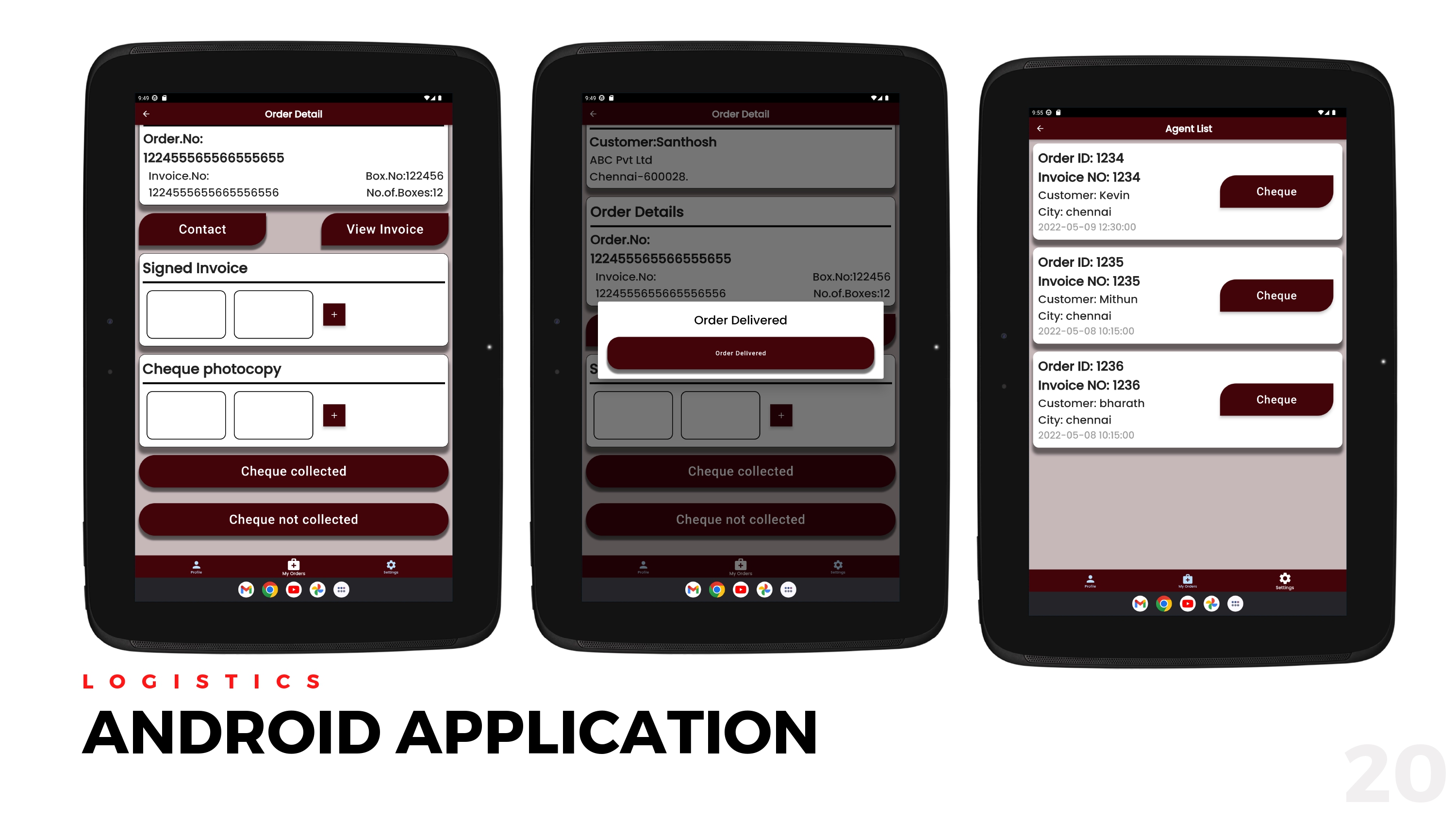The image size is (1456, 819).
Task: Click the Contact button on Order Detail
Action: tap(202, 229)
